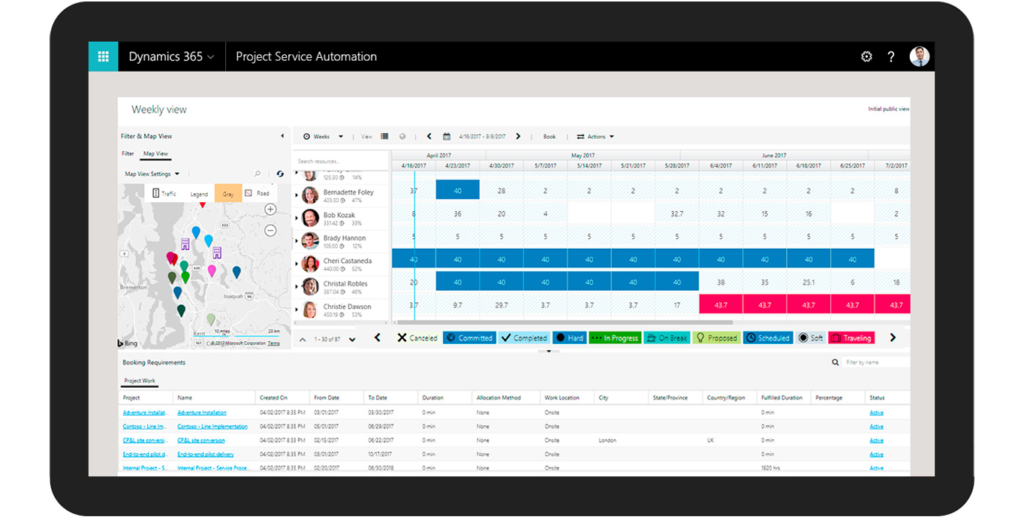Open Contoso - Line Implementation name link

click(212, 426)
